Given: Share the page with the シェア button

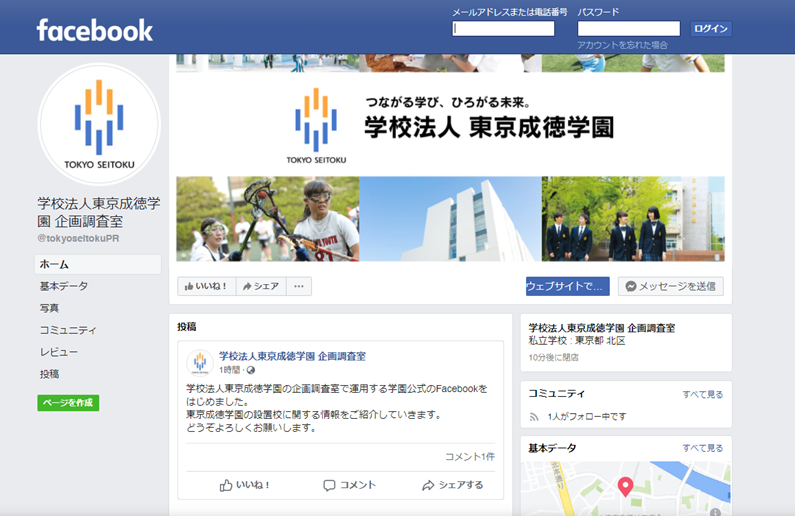Looking at the screenshot, I should point(261,286).
